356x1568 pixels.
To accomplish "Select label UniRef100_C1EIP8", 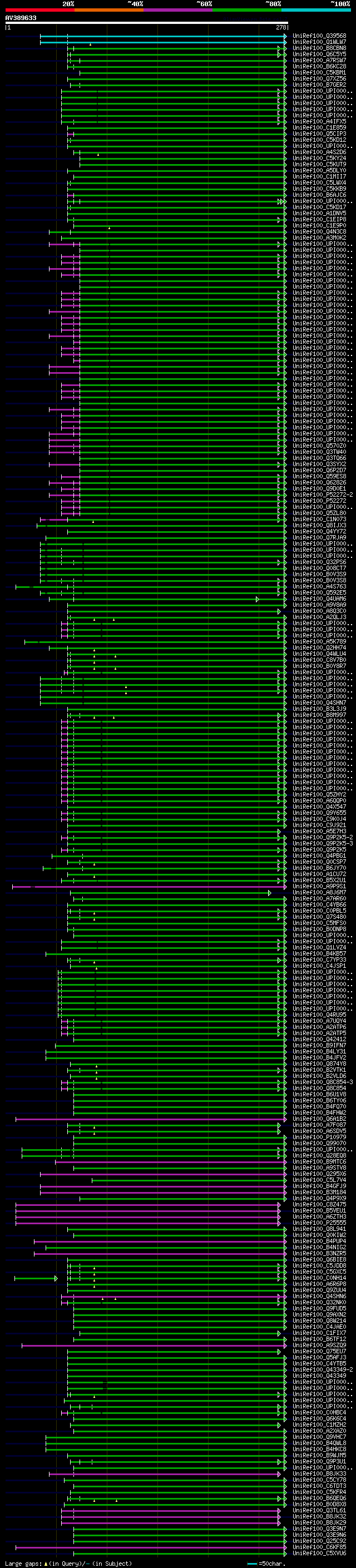I will [x=319, y=219].
